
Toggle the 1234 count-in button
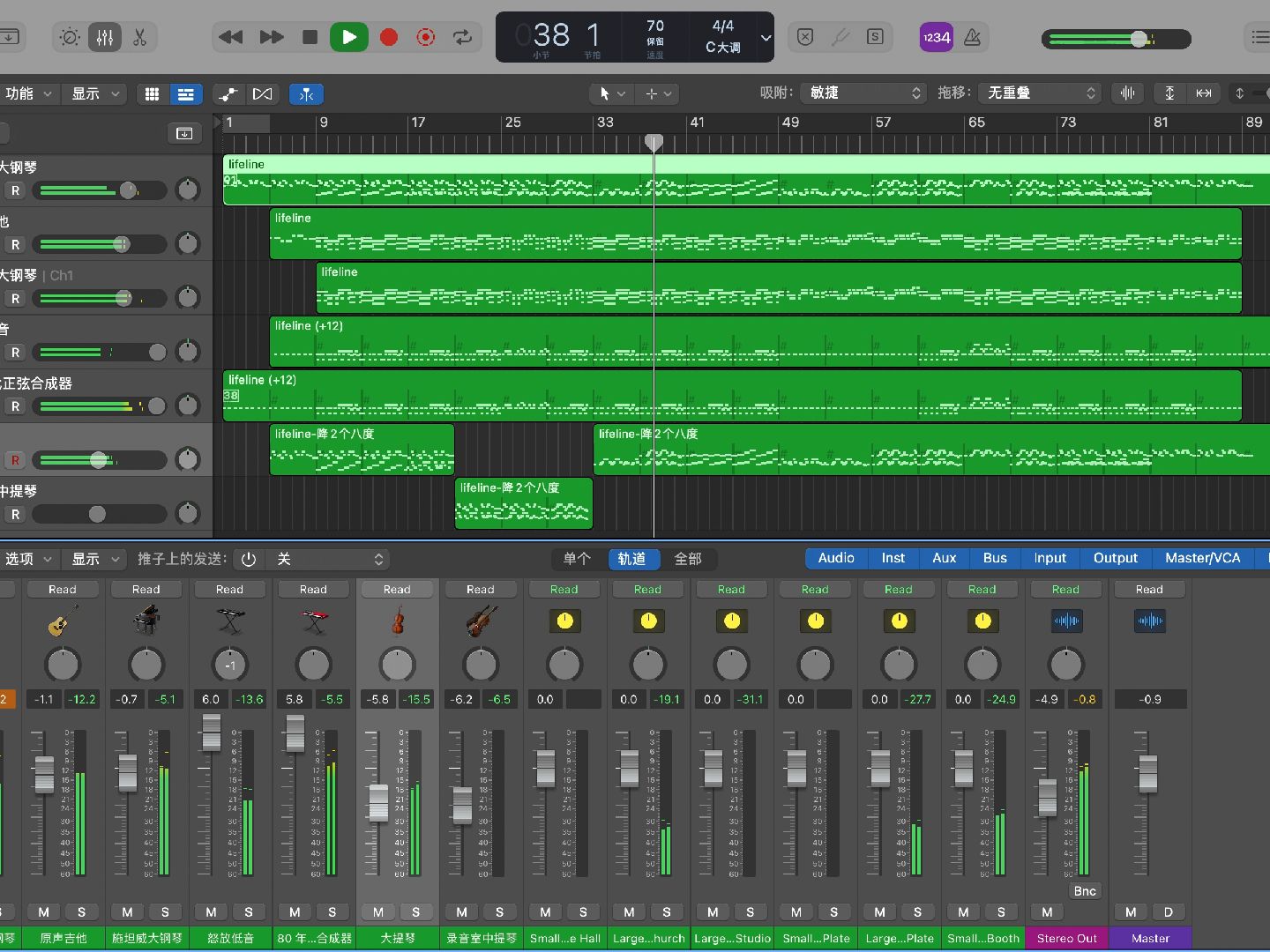click(x=936, y=37)
